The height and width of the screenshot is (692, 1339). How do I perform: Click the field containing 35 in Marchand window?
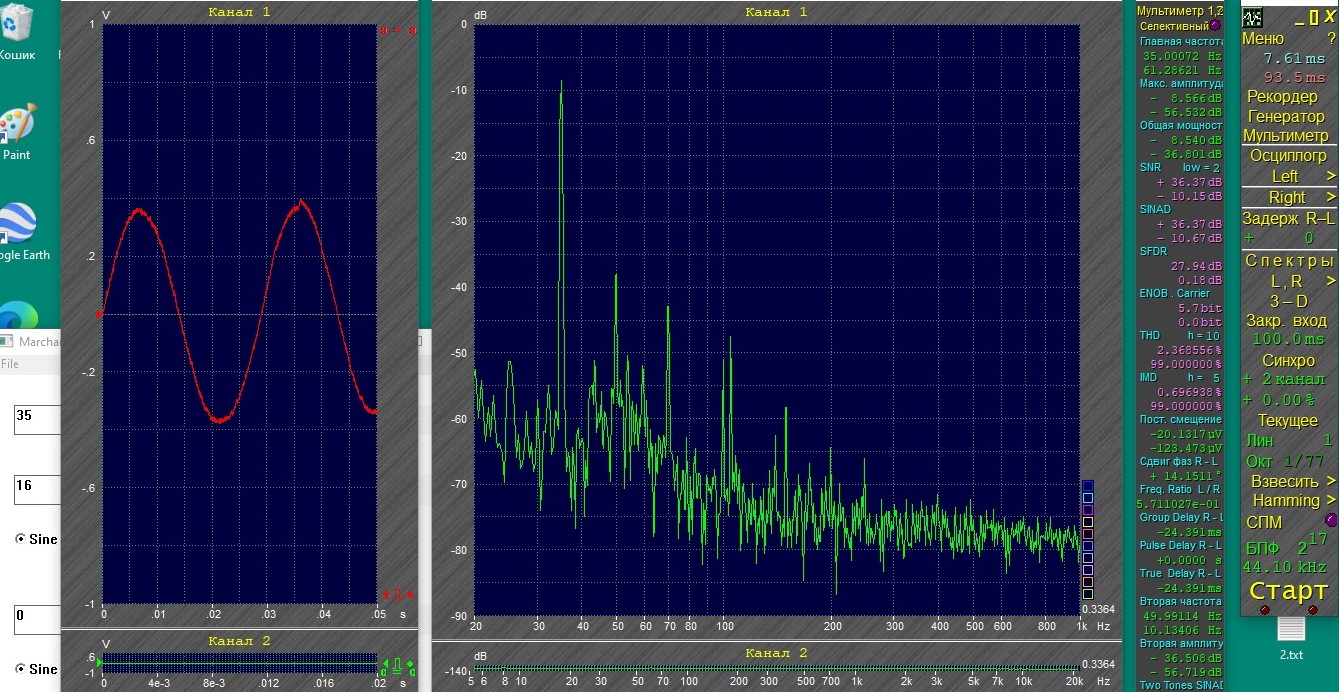click(37, 420)
